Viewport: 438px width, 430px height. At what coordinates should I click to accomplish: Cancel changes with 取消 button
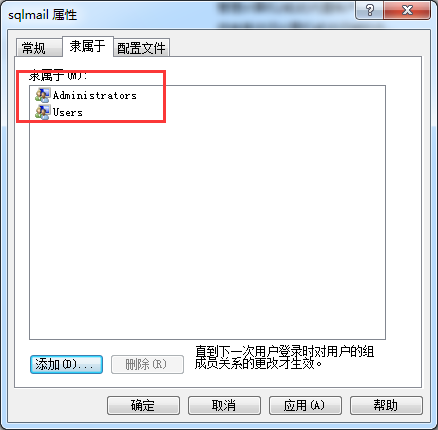point(224,405)
